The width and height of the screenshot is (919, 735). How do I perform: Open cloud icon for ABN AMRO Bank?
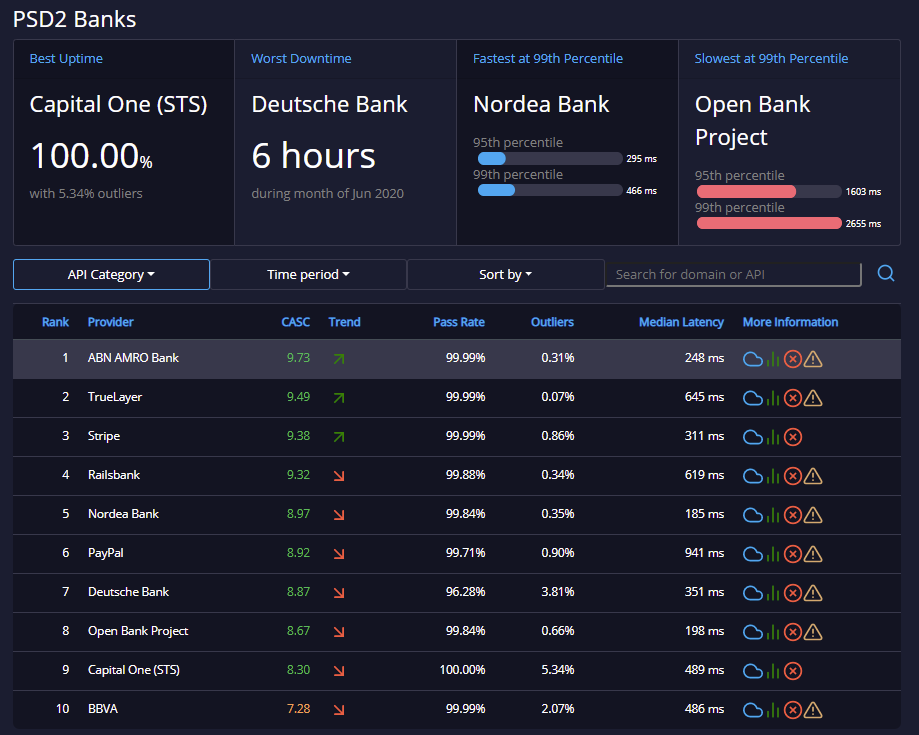753,359
